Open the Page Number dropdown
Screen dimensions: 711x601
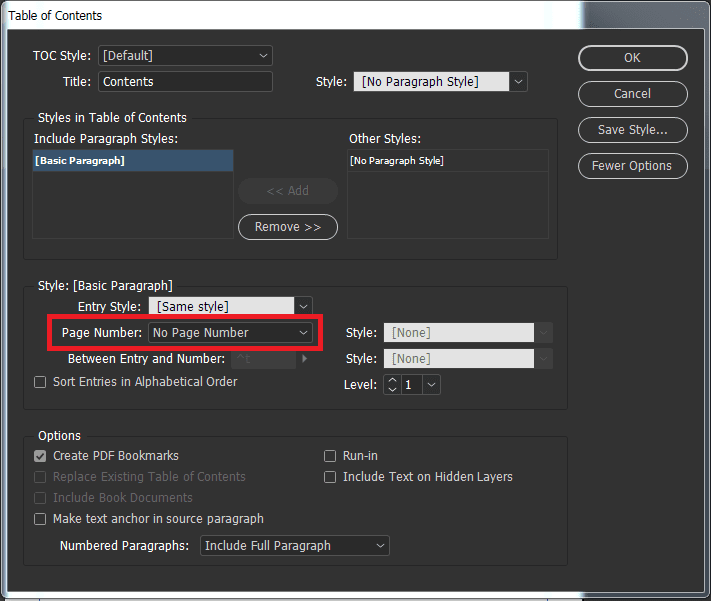click(x=230, y=332)
